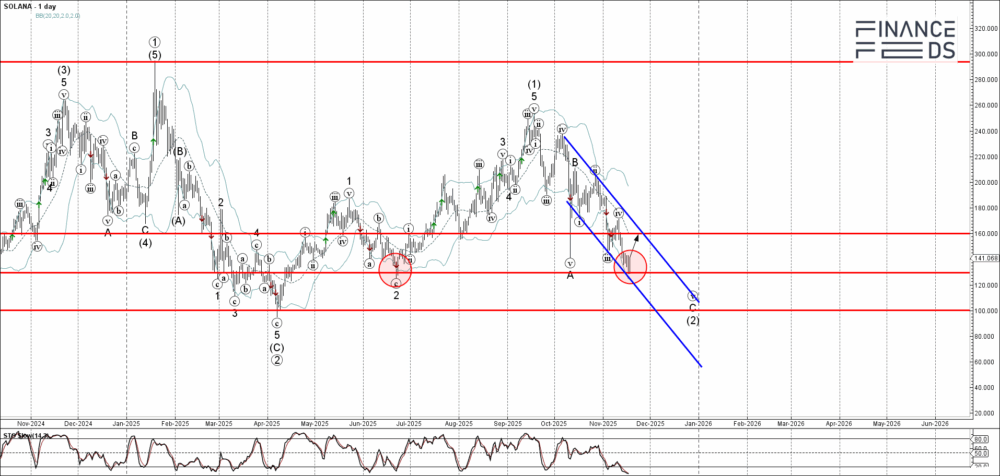Click the 240.000 price axis label
This screenshot has height=476, width=1000.
tap(986, 131)
